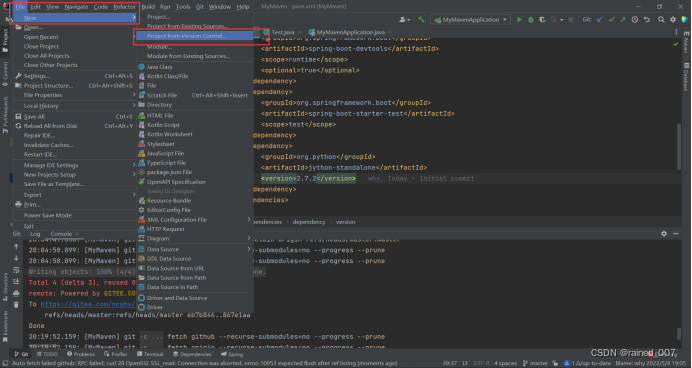Image resolution: width=692 pixels, height=368 pixels.
Task: Click the Build project hammer icon
Action: pos(421,19)
